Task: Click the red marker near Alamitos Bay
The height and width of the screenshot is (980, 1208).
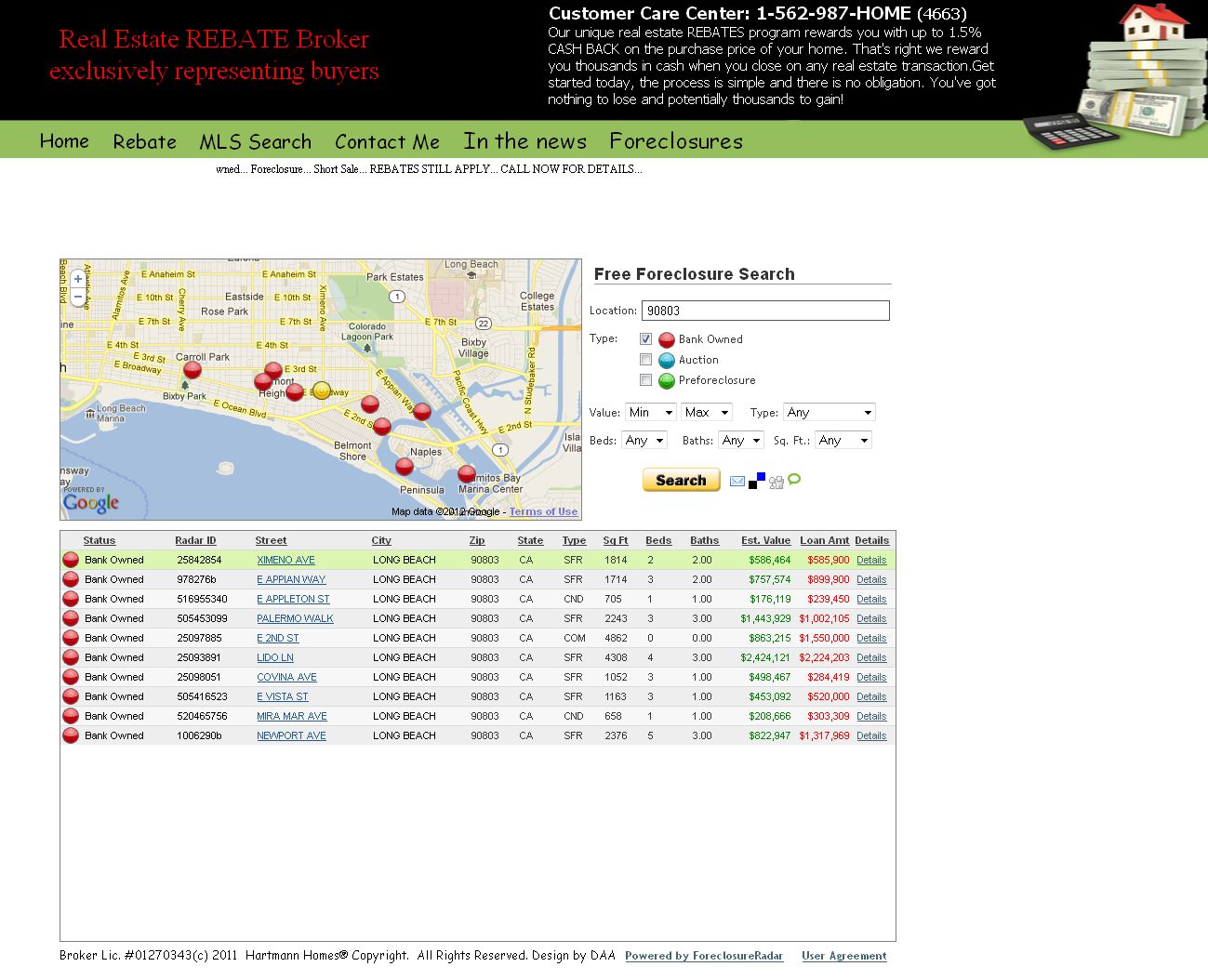Action: [467, 473]
